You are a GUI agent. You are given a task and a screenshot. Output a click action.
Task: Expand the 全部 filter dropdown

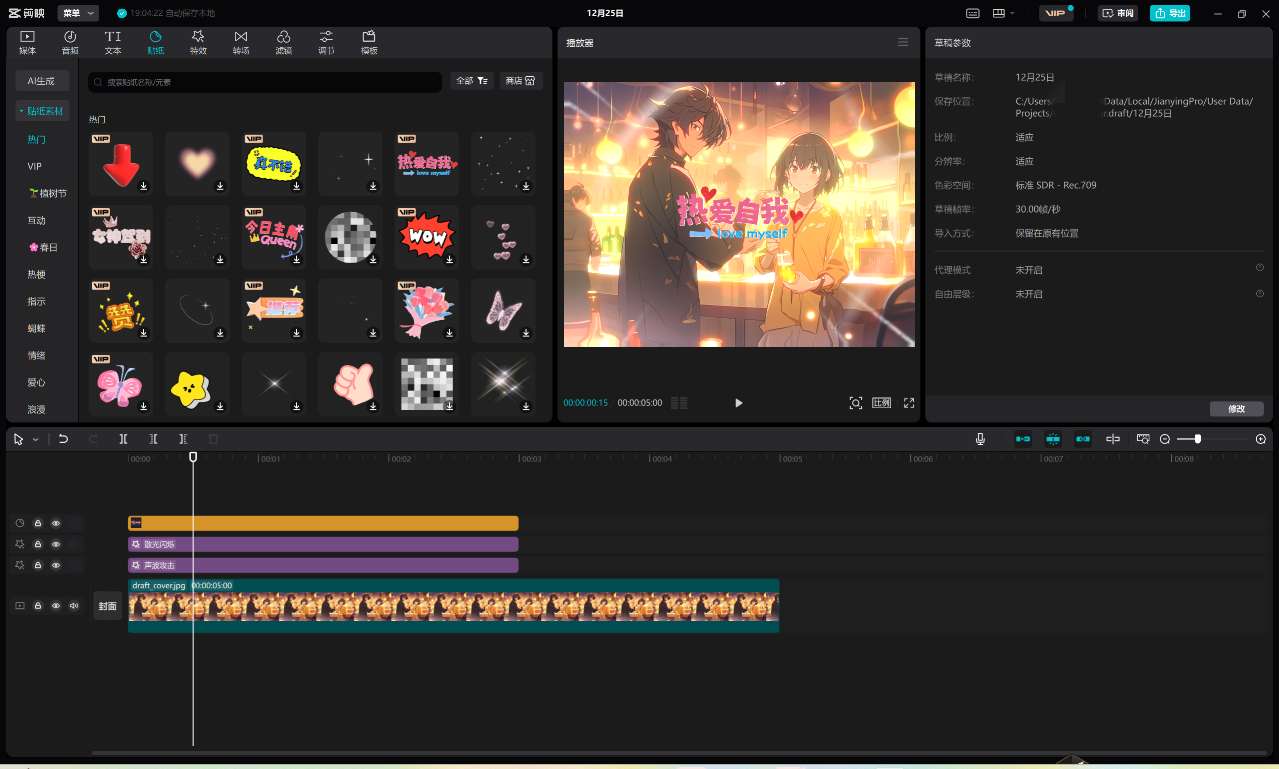click(x=471, y=81)
